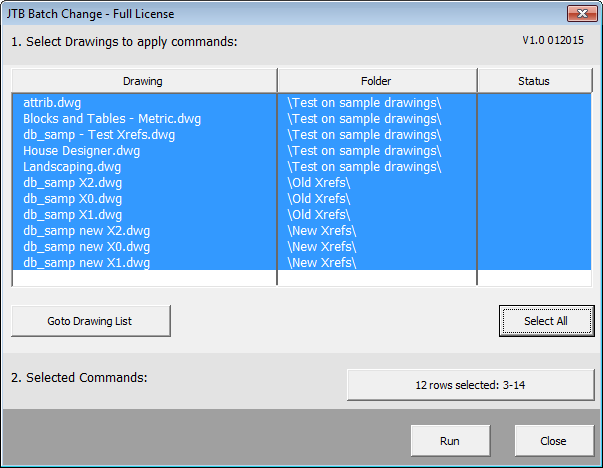
Task: Click the Status column header
Action: 535,81
